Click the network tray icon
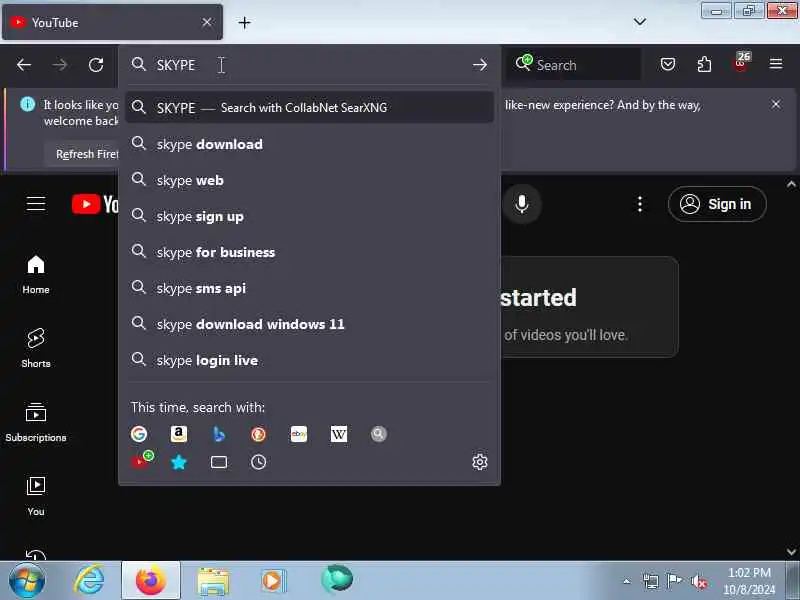The height and width of the screenshot is (600, 800). (651, 581)
